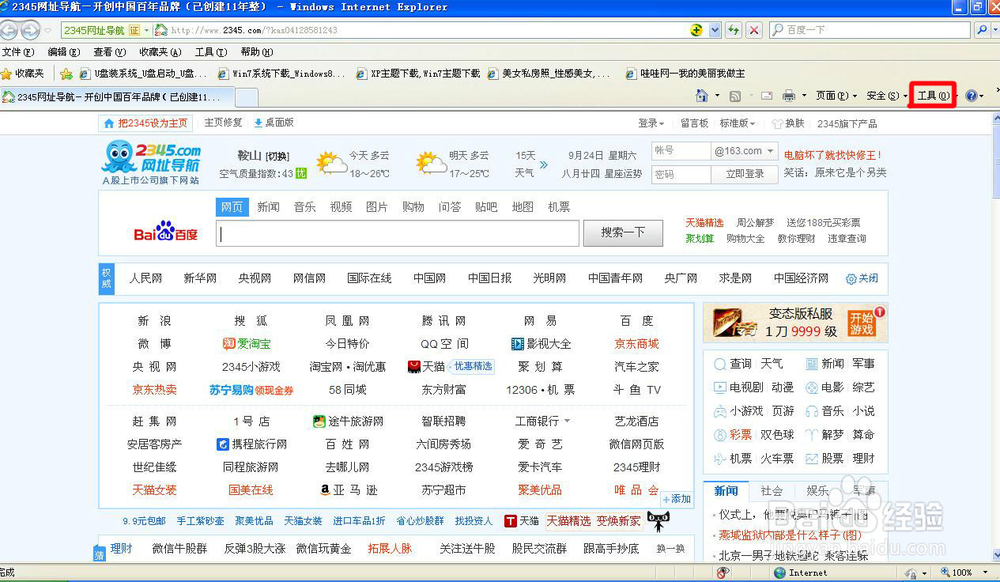Click the Read Mail icon in the command bar

pos(767,96)
